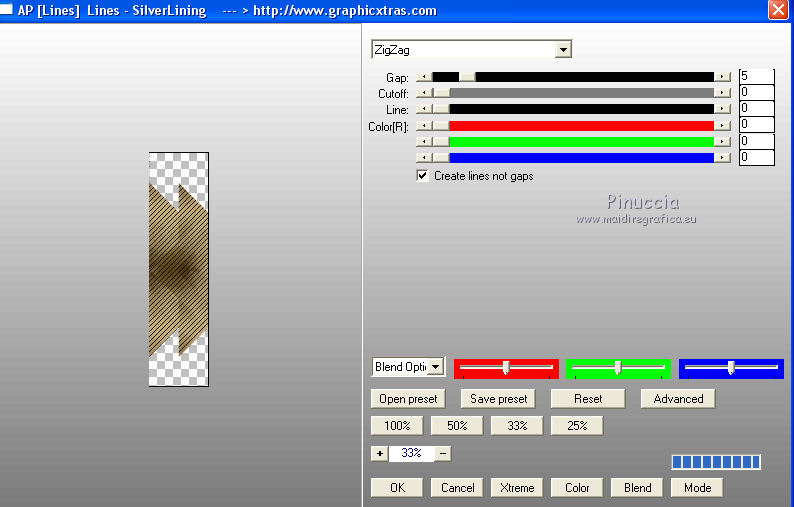The width and height of the screenshot is (794, 507).
Task: Click the Mode button
Action: (x=697, y=488)
